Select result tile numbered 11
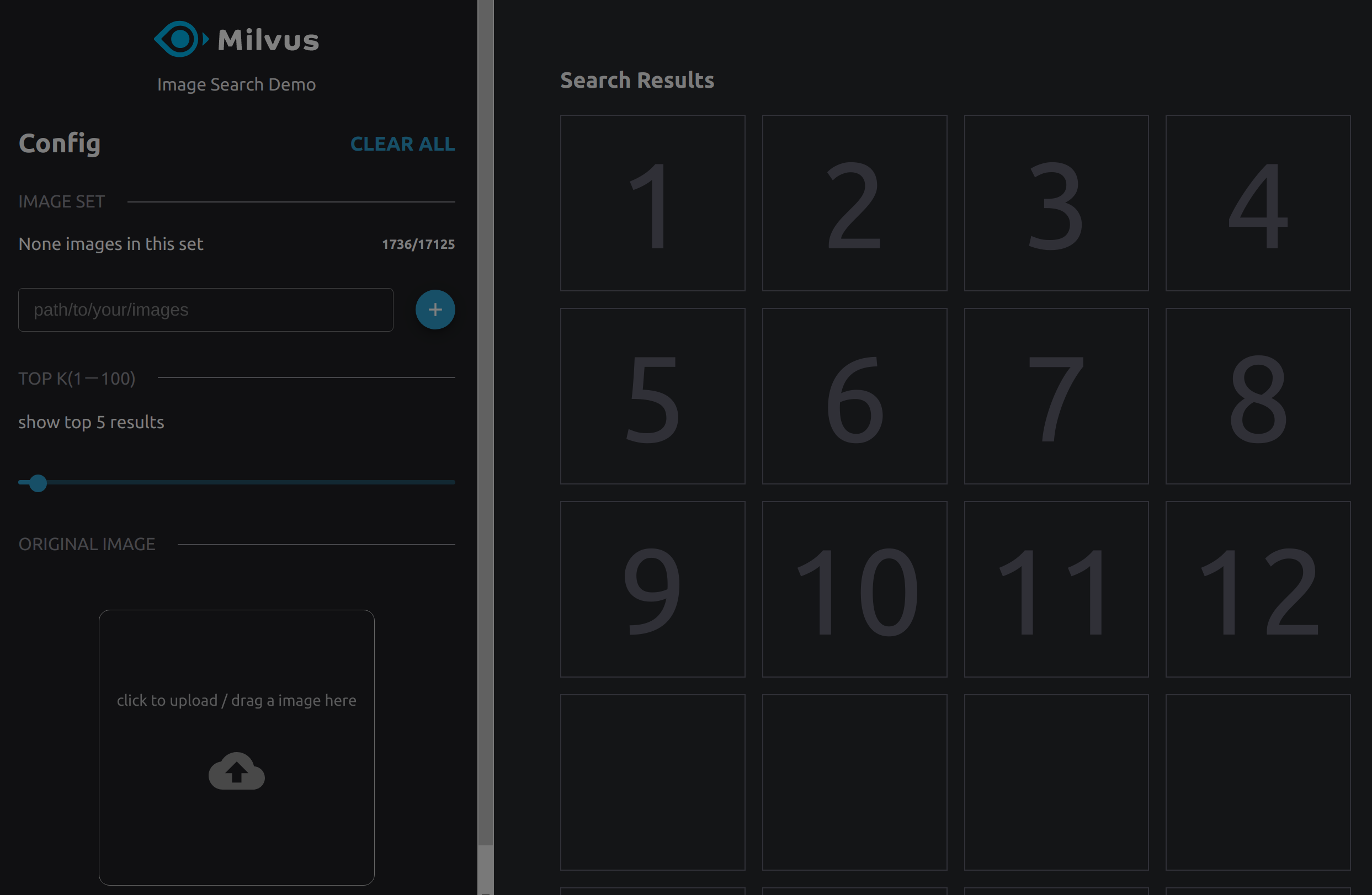Screen dimensions: 1372x895 (1056, 589)
